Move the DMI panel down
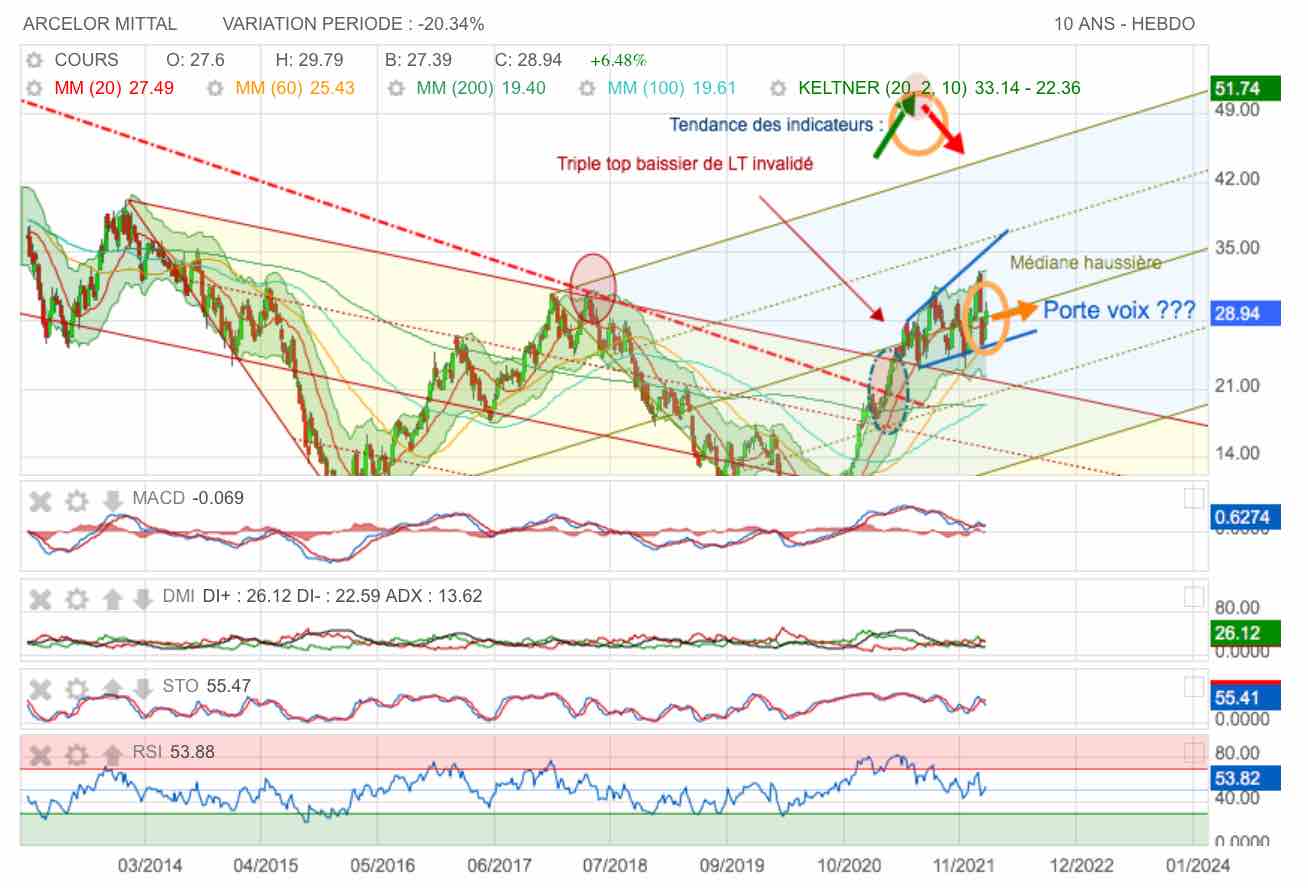 coord(143,598)
